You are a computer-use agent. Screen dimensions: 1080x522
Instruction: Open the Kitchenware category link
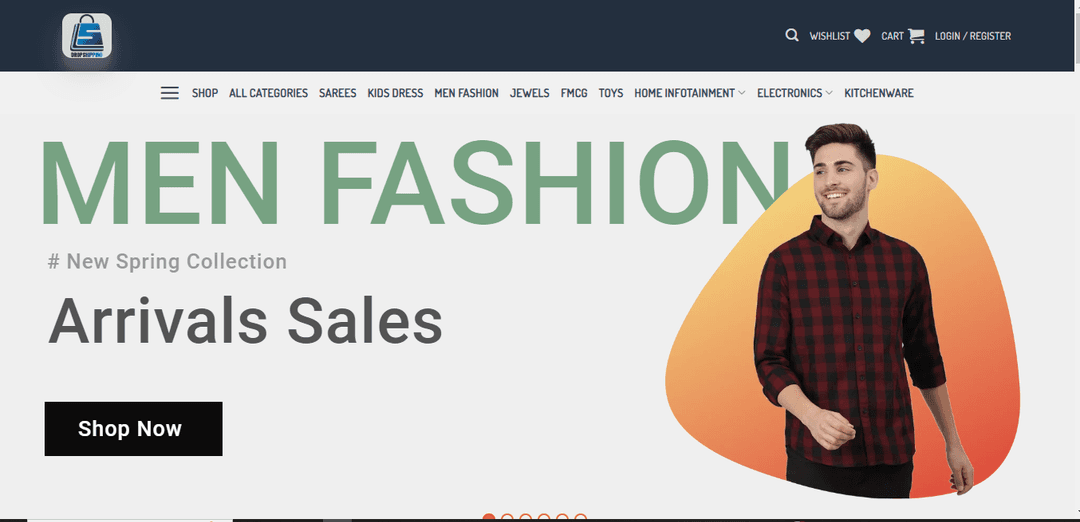pyautogui.click(x=879, y=93)
